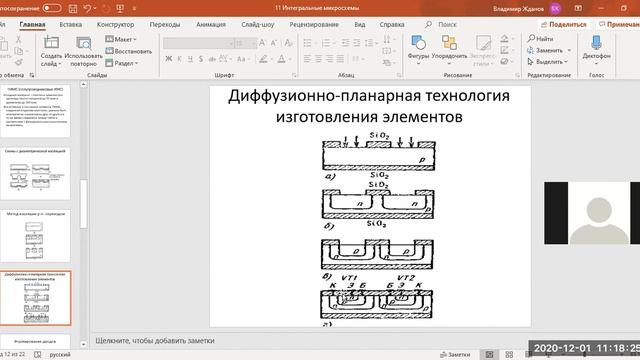Undo the last action
Viewport: 640px width, 360px height.
click(87, 8)
